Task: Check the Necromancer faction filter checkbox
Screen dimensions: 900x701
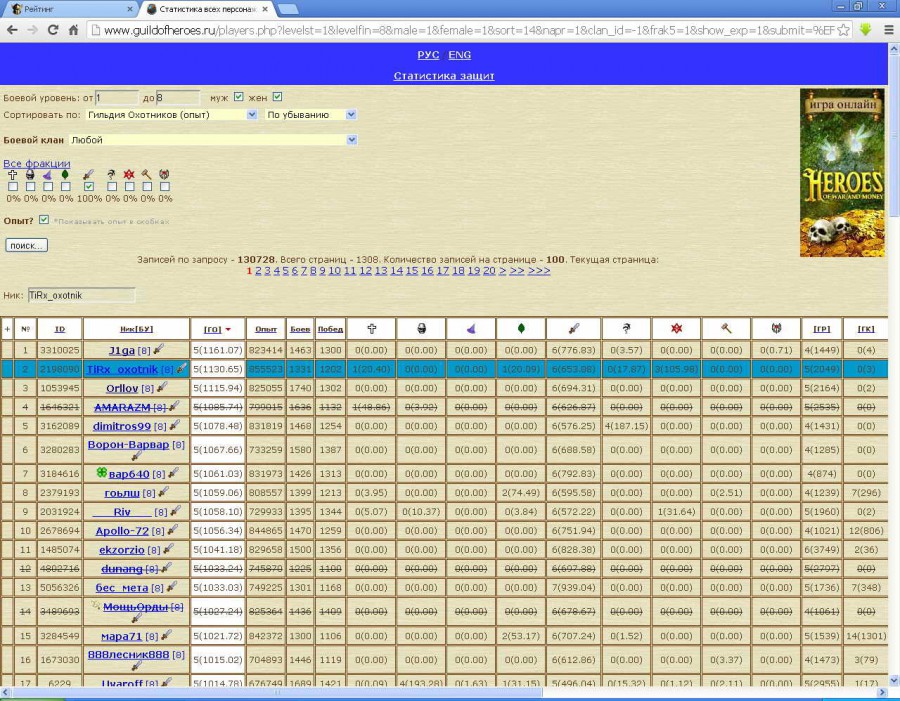Action: [x=30, y=187]
